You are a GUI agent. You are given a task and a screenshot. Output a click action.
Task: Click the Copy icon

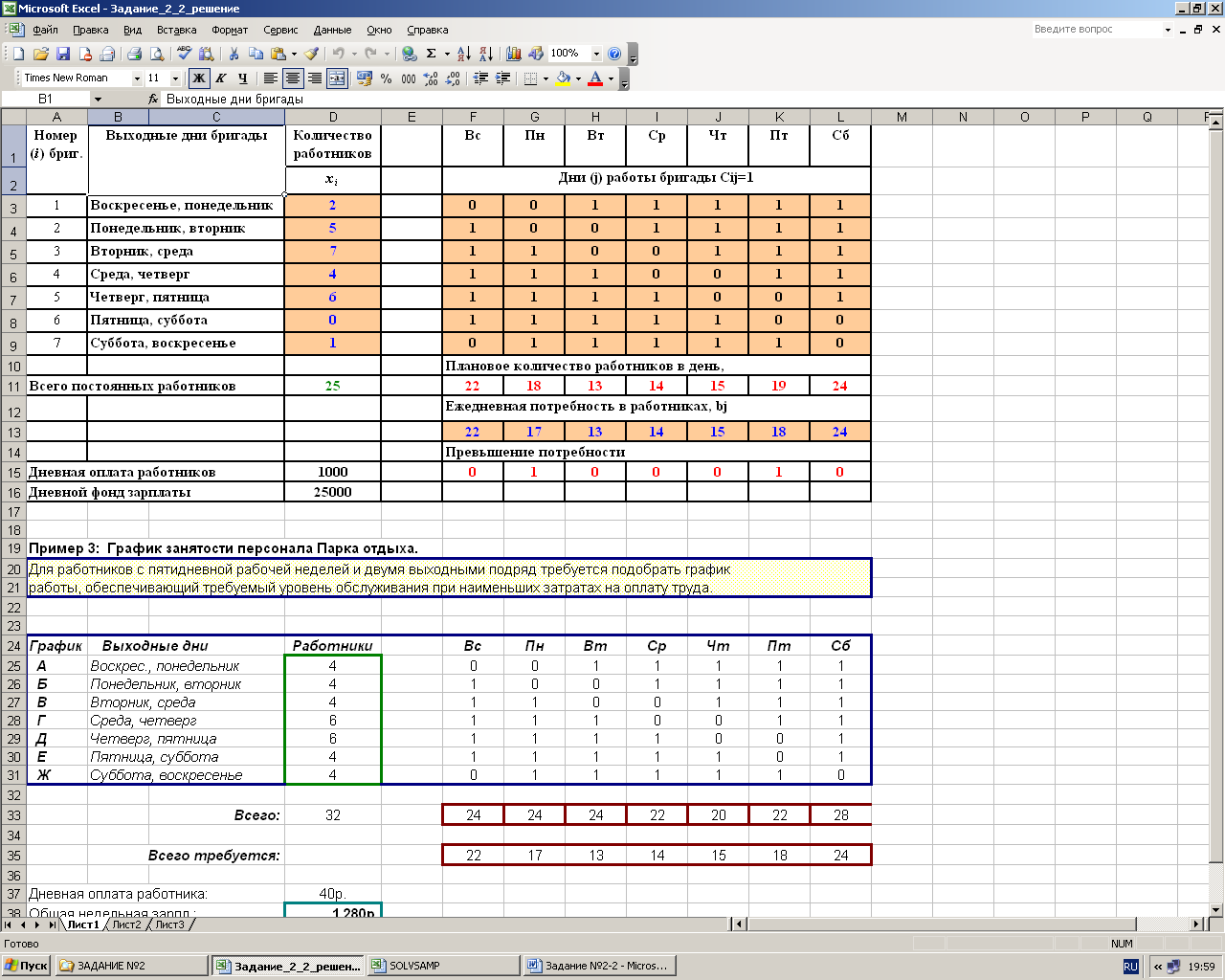coord(256,54)
